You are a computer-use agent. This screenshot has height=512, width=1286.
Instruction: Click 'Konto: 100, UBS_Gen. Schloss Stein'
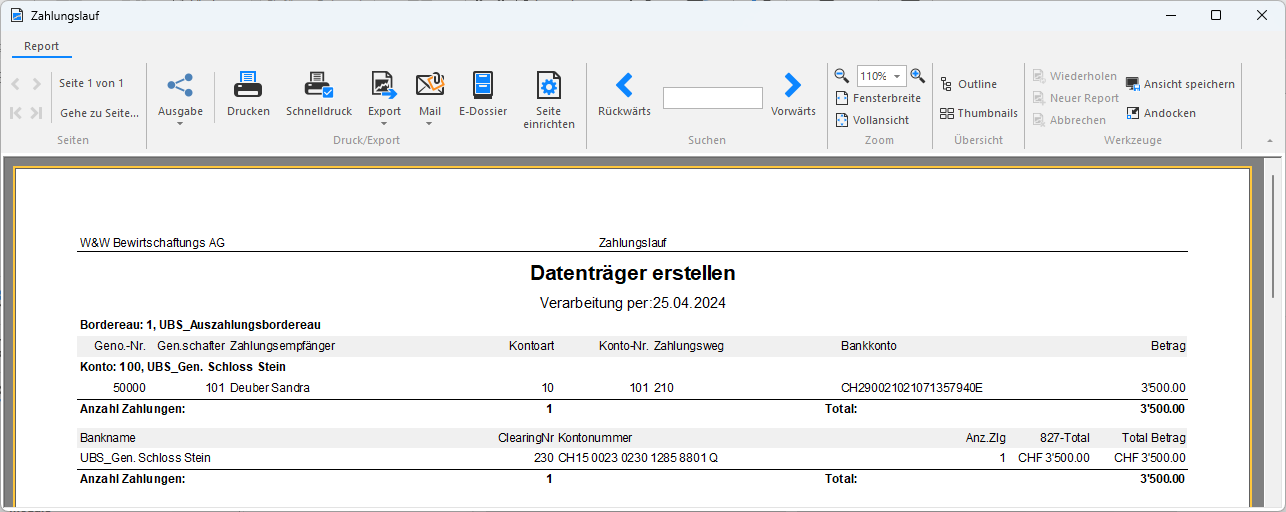pos(183,367)
